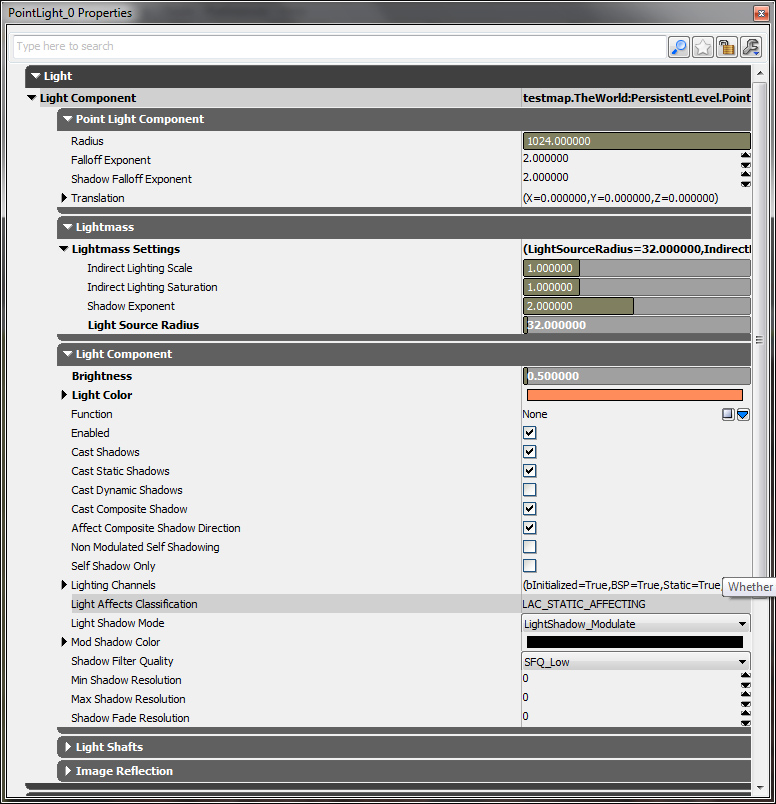Open the Light Shadow Mode dropdown
The height and width of the screenshot is (804, 776).
636,624
